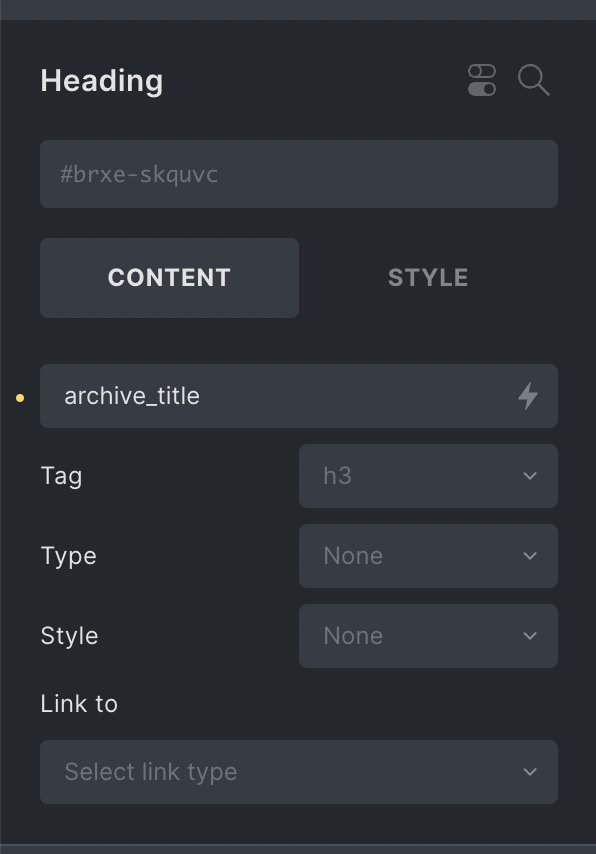596x854 pixels.
Task: Click the #brxe-skquvc ID field
Action: (299, 174)
